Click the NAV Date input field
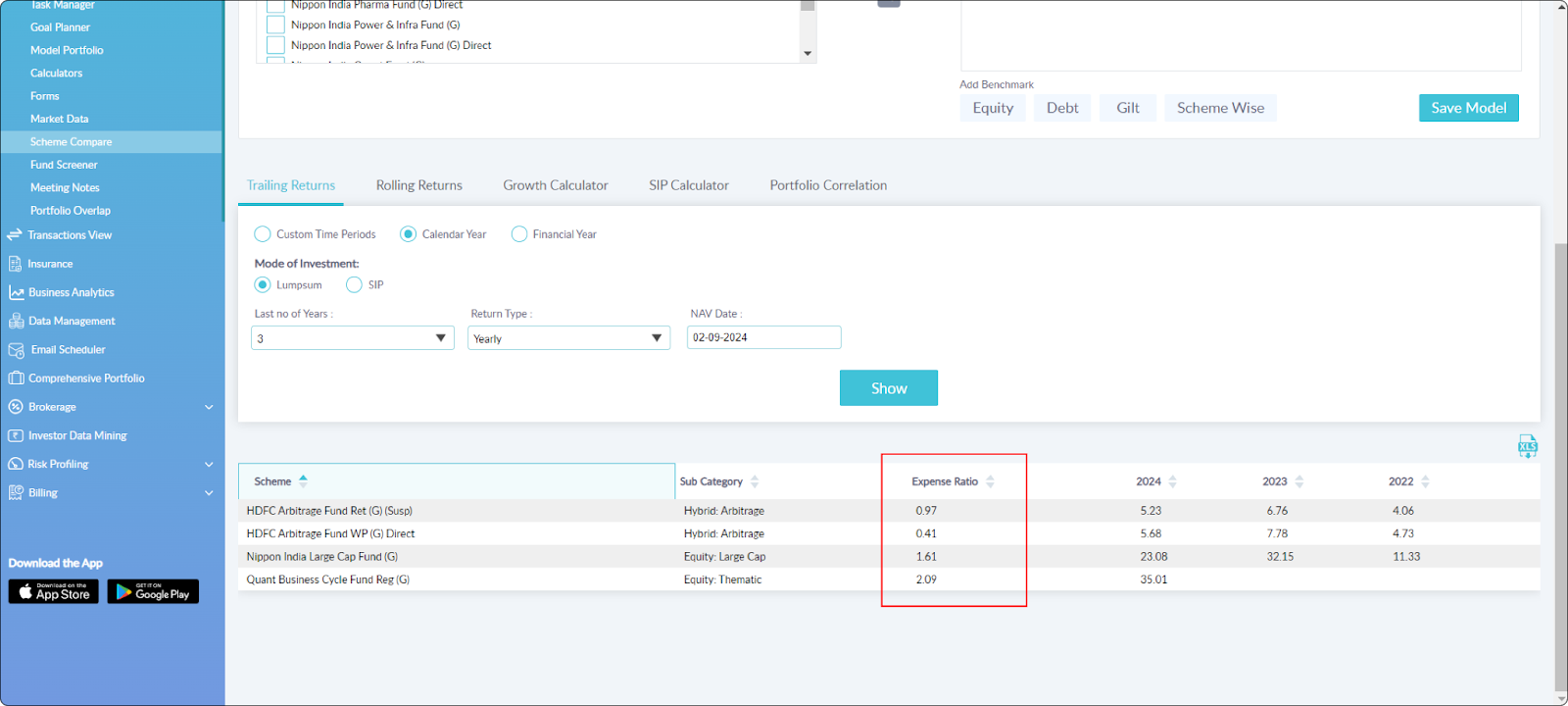 coord(763,337)
